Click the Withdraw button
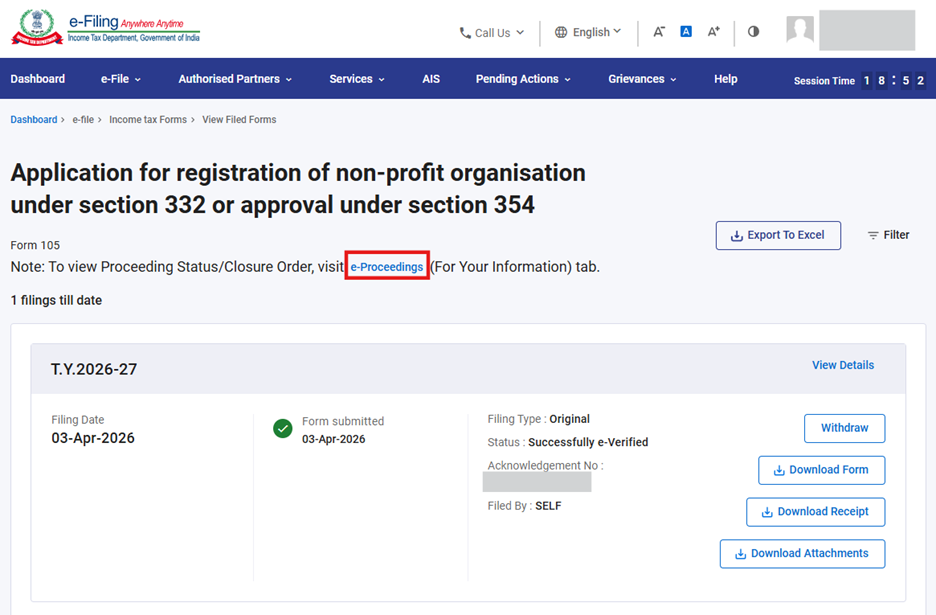This screenshot has height=615, width=936. (844, 428)
